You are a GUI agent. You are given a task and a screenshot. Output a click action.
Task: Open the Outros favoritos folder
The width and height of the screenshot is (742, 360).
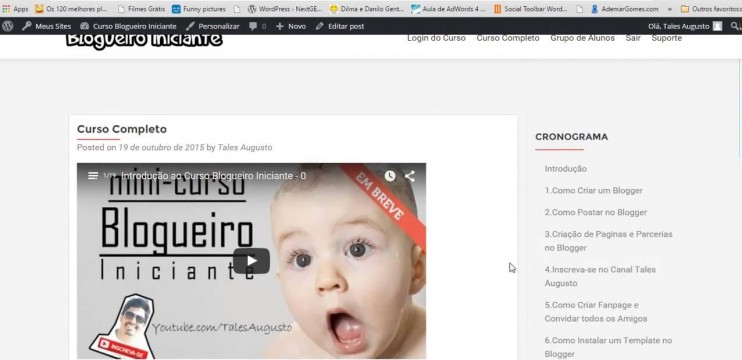(711, 9)
